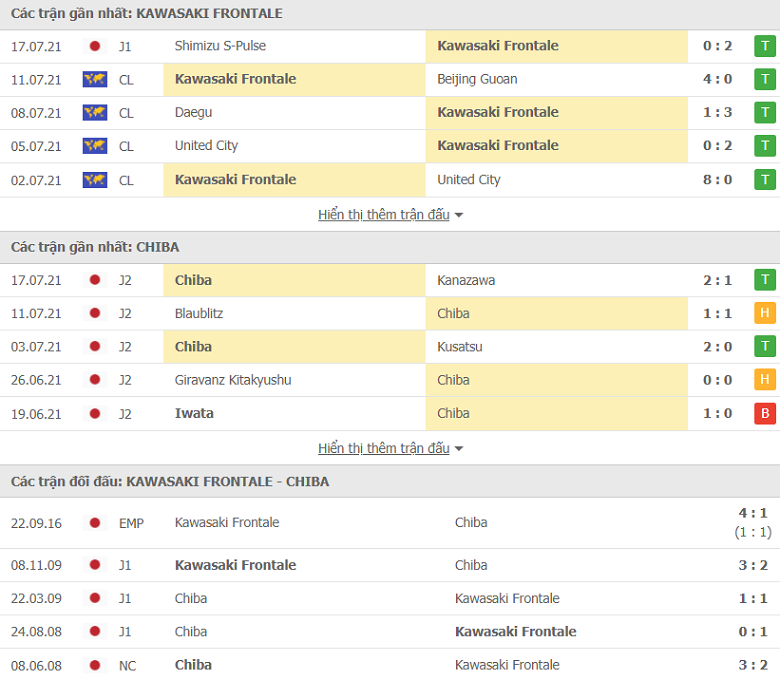Click date 17.07.21 in Shimizu row
The width and height of the screenshot is (780, 680).
pyautogui.click(x=36, y=47)
